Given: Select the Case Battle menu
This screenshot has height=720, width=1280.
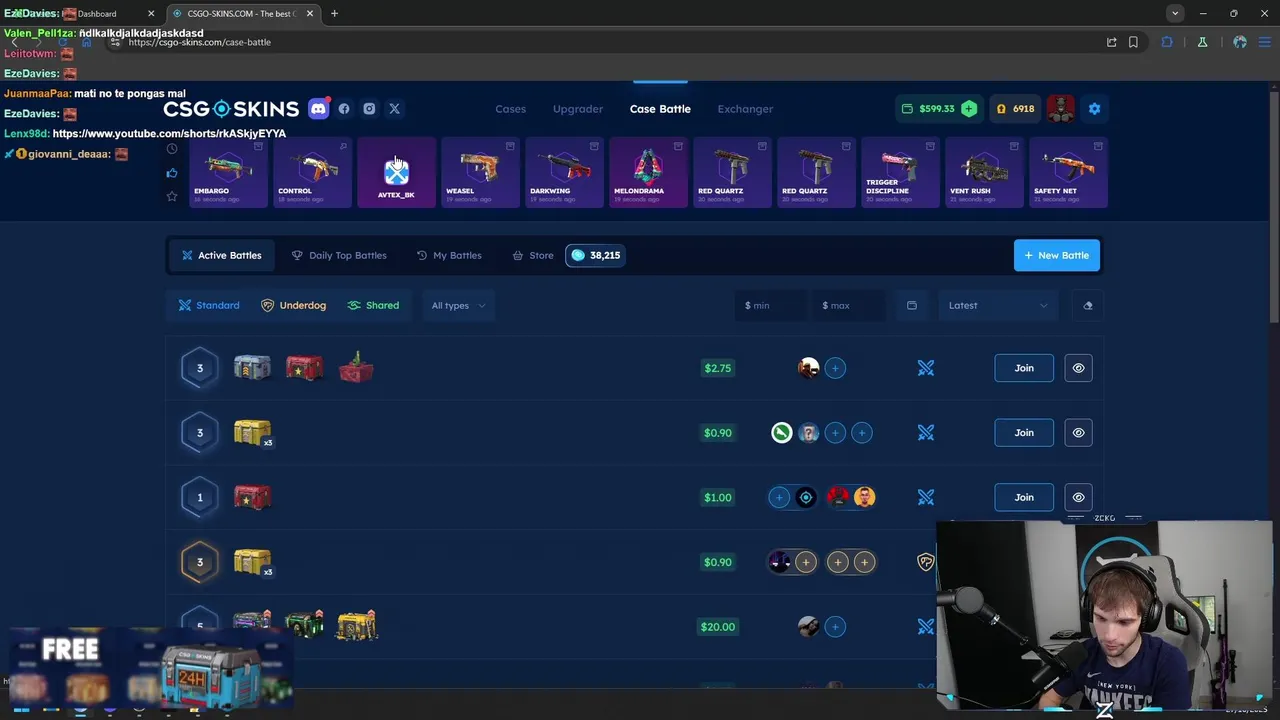Looking at the screenshot, I should tap(660, 109).
